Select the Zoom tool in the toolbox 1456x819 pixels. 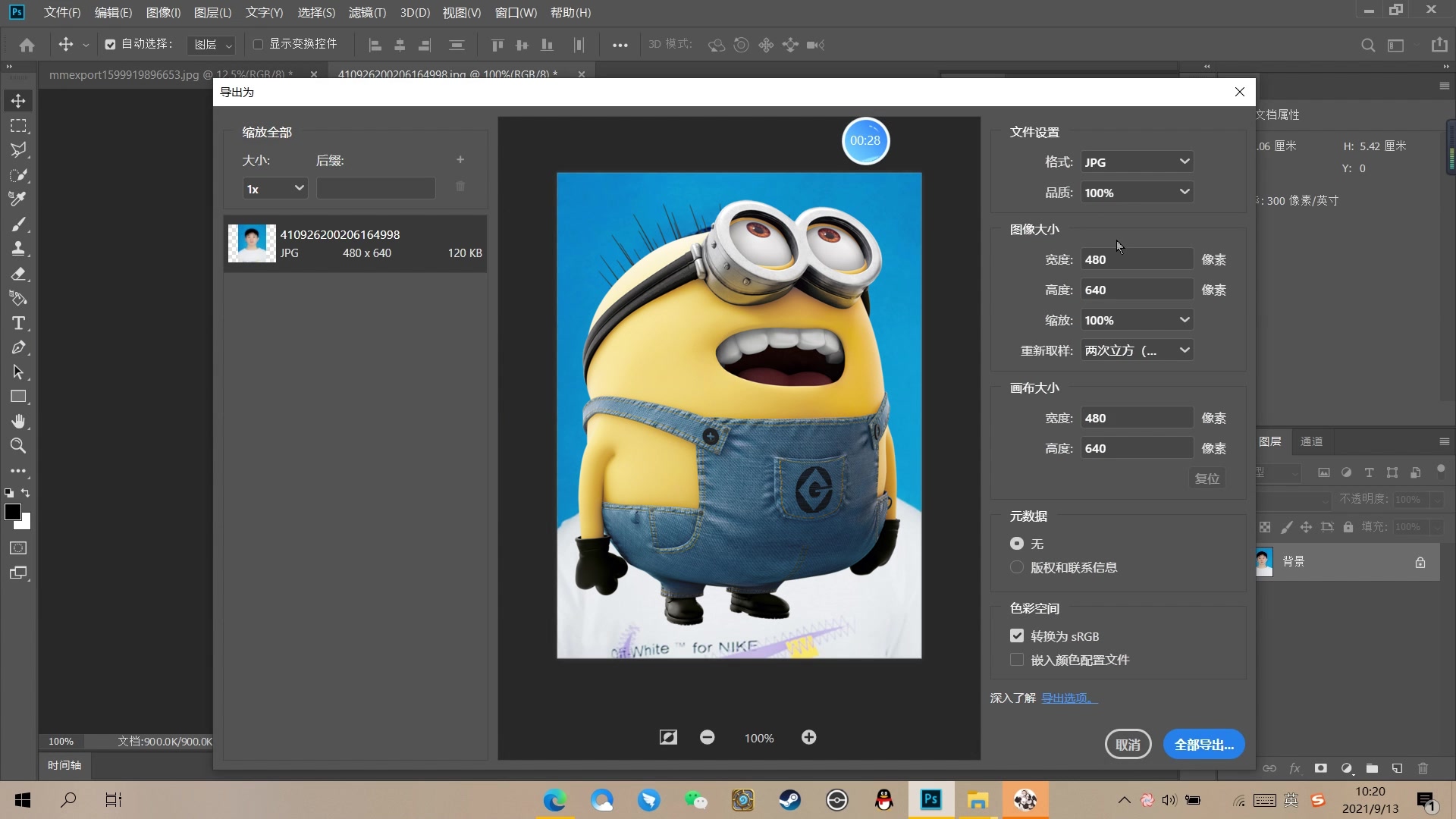(18, 446)
